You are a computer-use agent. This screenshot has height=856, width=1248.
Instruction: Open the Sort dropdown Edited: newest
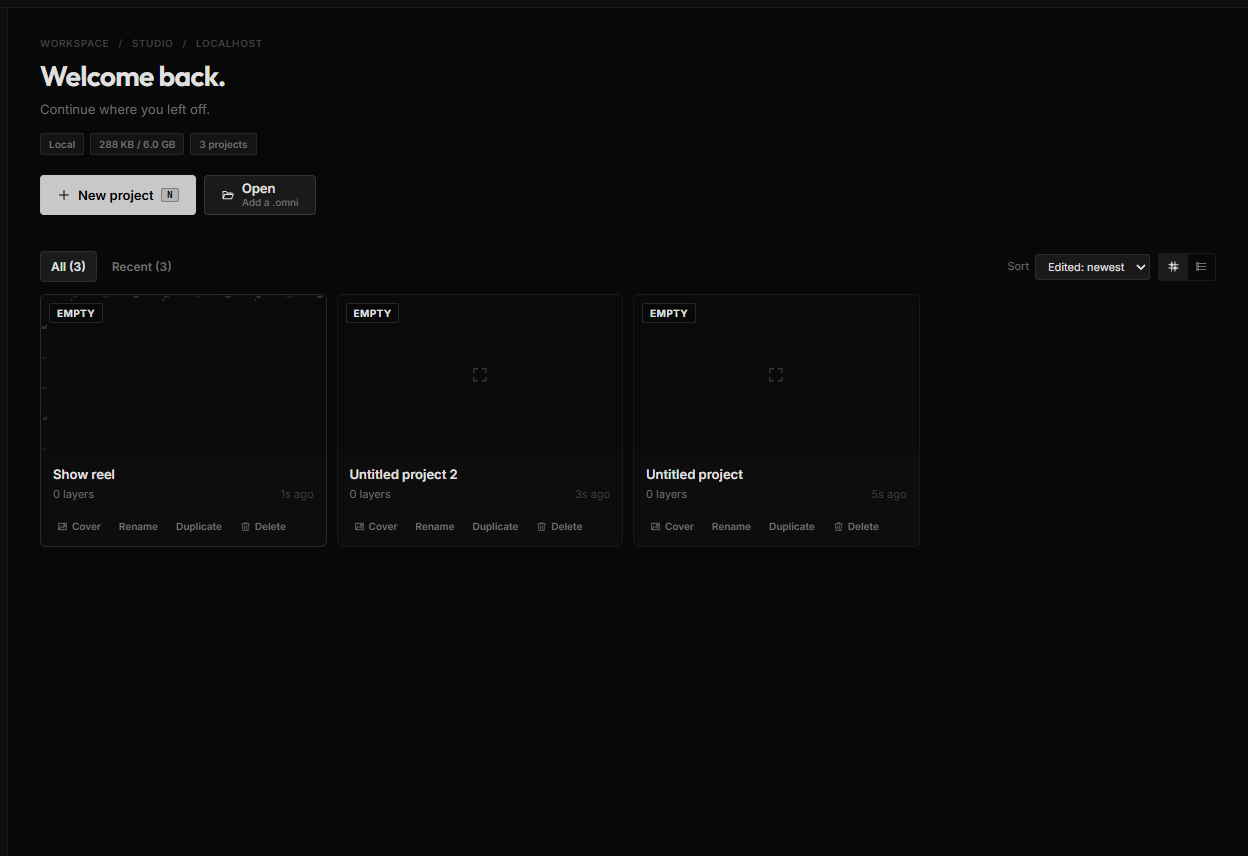click(x=1092, y=267)
